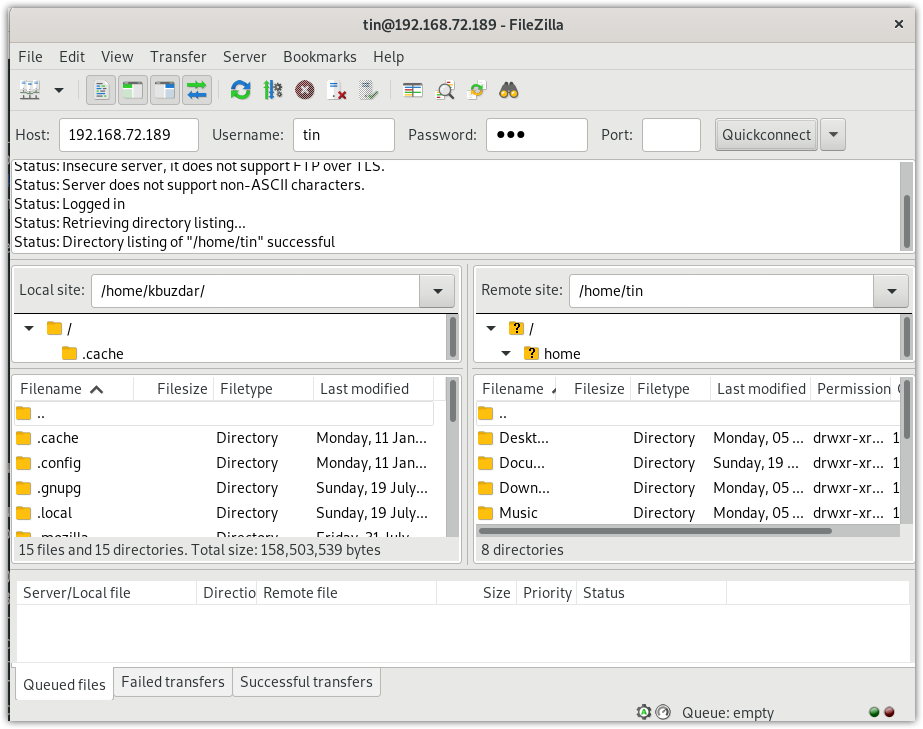Refresh the file and folder lists

[240, 91]
